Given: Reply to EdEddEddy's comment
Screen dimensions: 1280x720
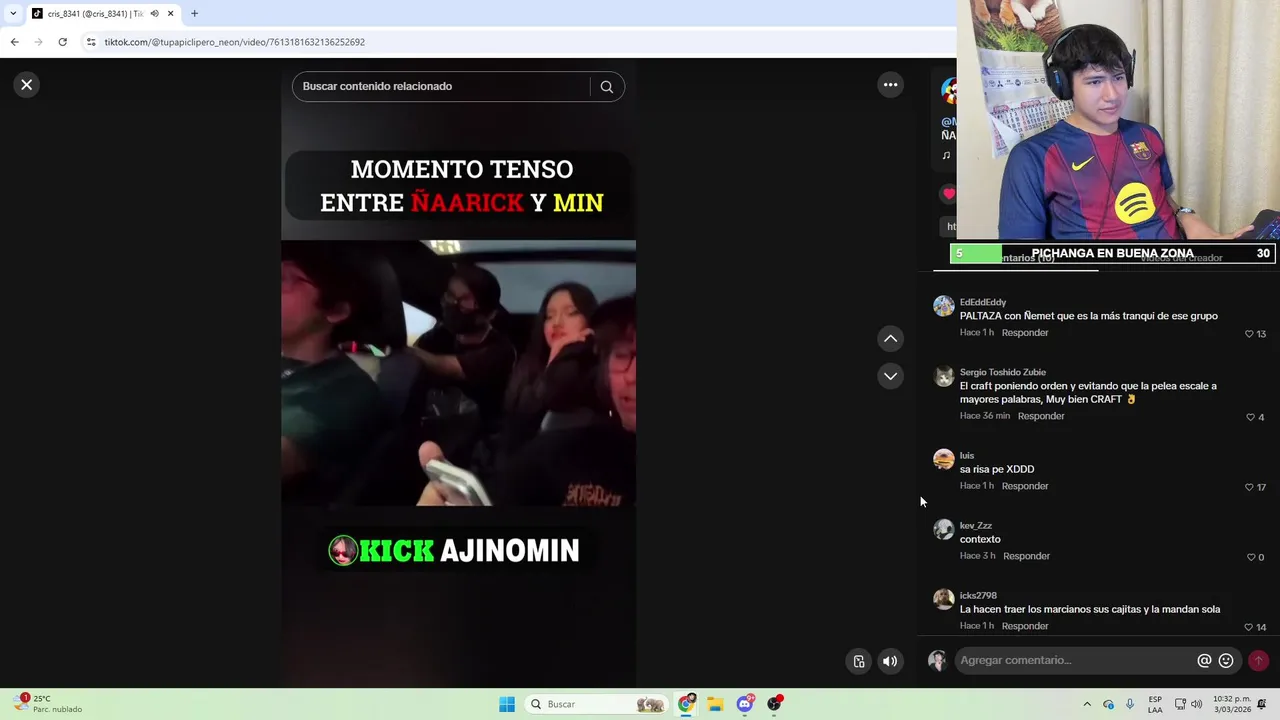Looking at the screenshot, I should (x=1025, y=333).
